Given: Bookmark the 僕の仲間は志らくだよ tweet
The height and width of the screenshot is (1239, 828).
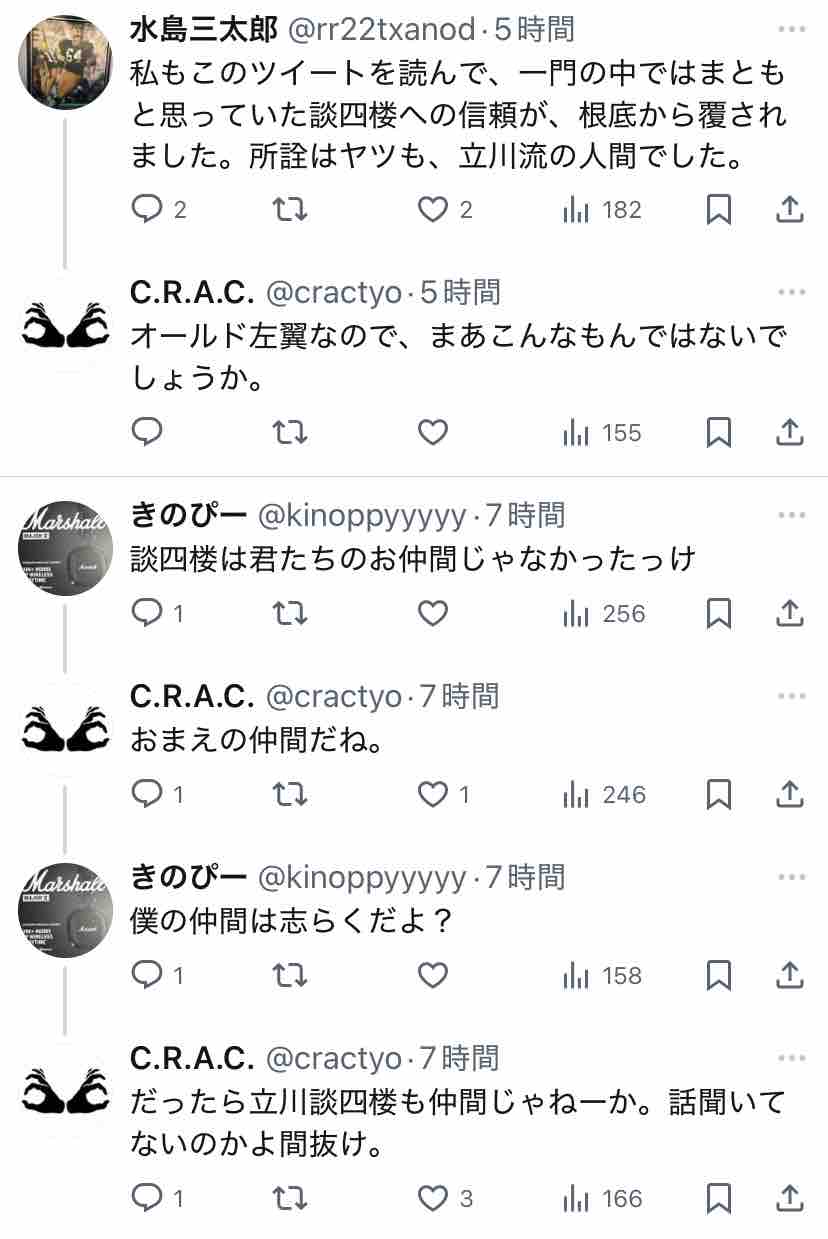Looking at the screenshot, I should pyautogui.click(x=718, y=975).
